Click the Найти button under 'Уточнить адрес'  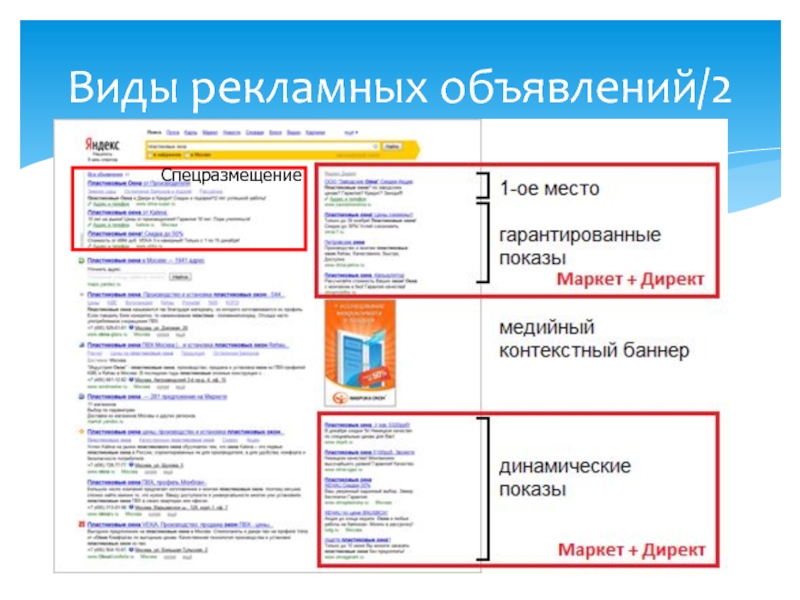pyautogui.click(x=180, y=277)
